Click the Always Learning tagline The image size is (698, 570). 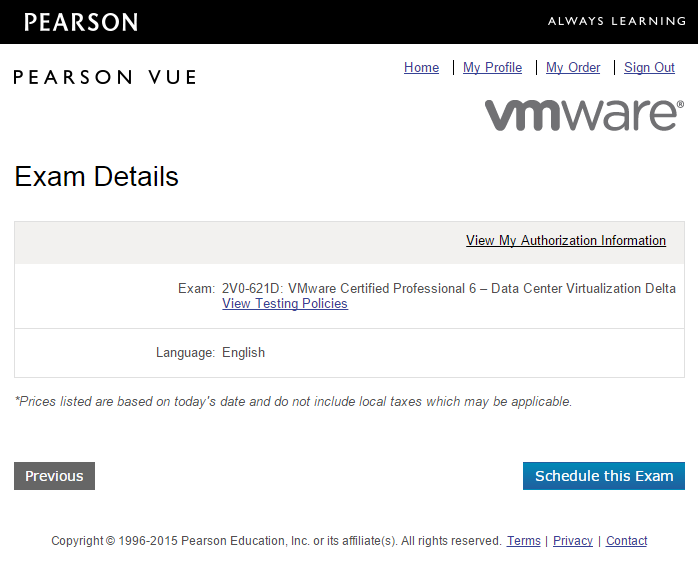(x=617, y=21)
